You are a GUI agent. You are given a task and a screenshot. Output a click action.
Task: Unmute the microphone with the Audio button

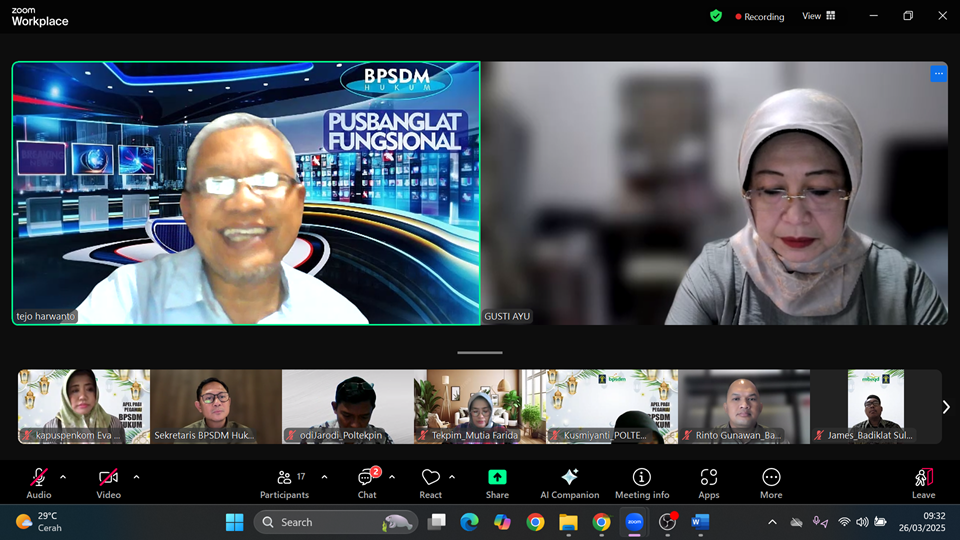[39, 483]
